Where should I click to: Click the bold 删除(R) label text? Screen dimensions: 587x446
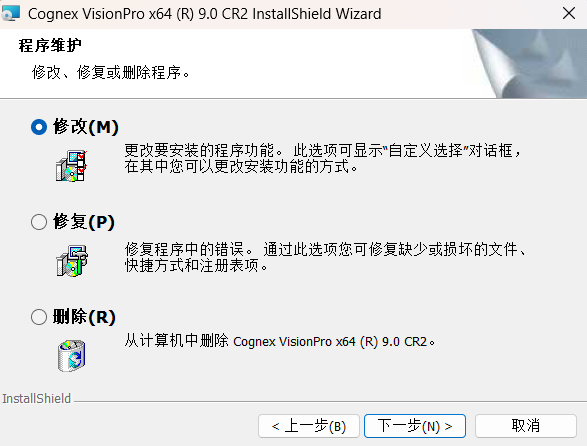pyautogui.click(x=84, y=317)
